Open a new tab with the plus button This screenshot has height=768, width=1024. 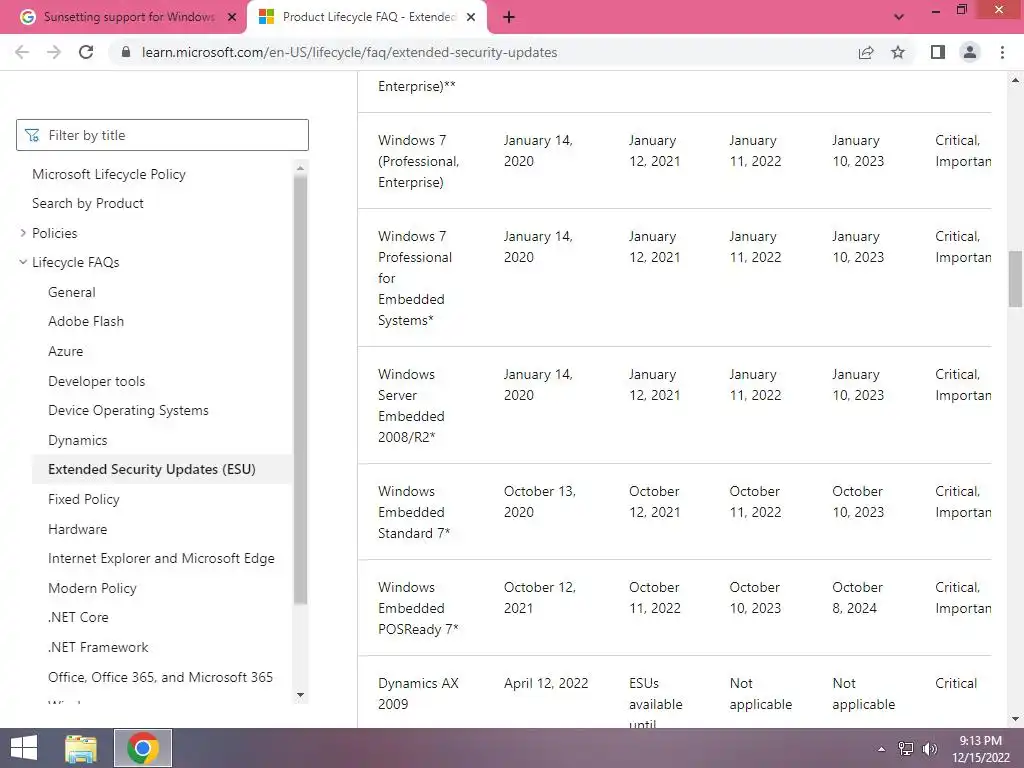pyautogui.click(x=509, y=18)
